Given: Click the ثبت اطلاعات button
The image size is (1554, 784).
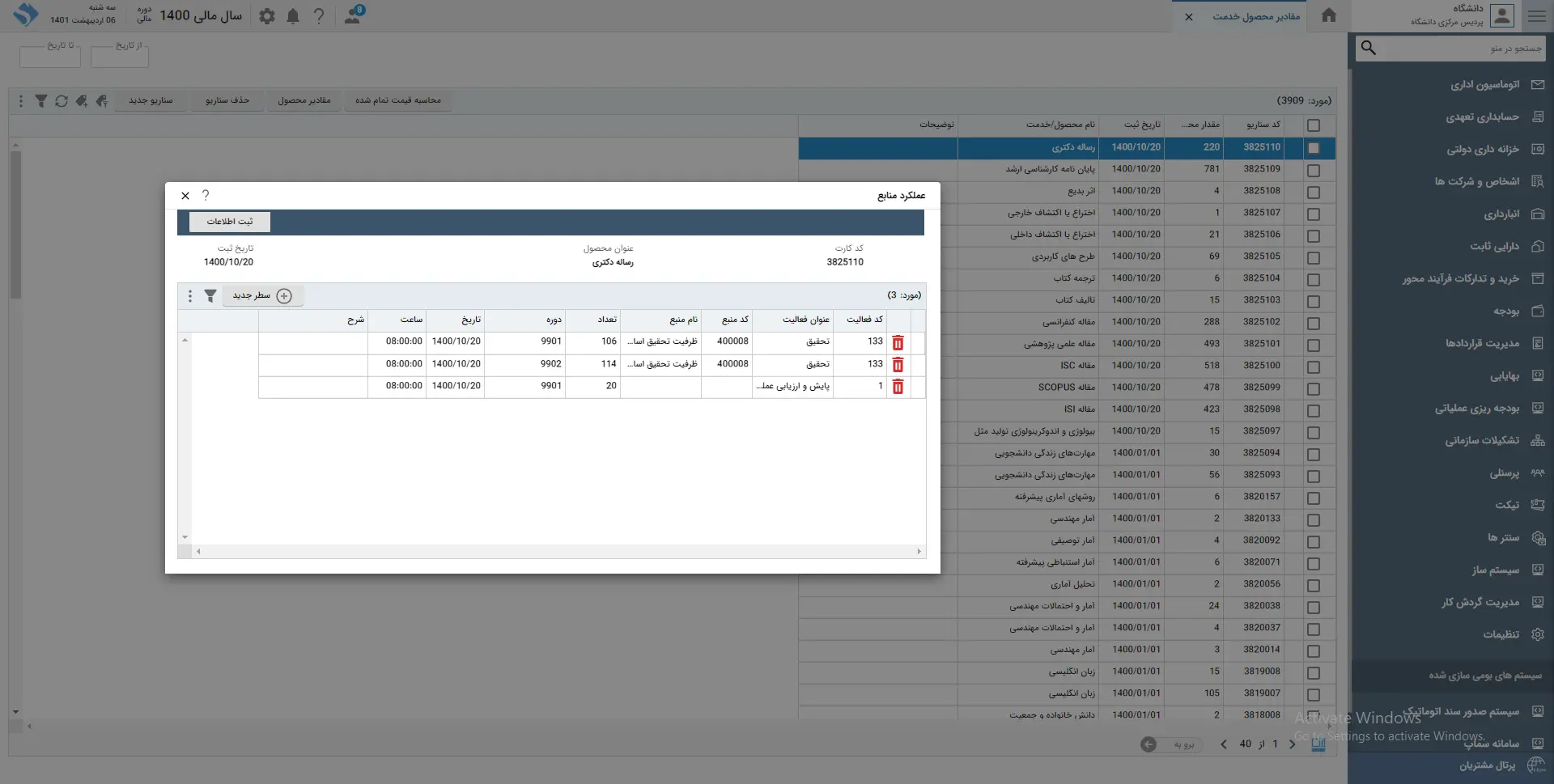Looking at the screenshot, I should [x=230, y=222].
